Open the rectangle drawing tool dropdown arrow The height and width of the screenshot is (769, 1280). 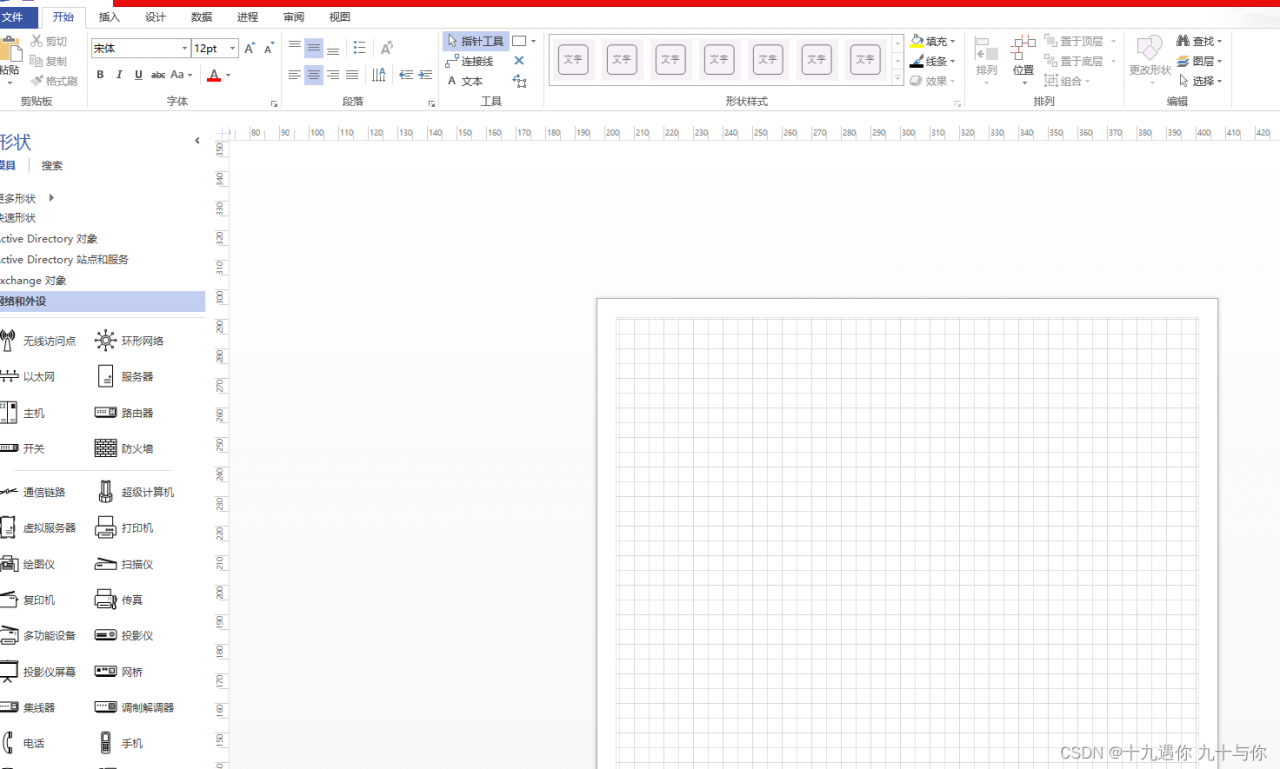click(534, 41)
